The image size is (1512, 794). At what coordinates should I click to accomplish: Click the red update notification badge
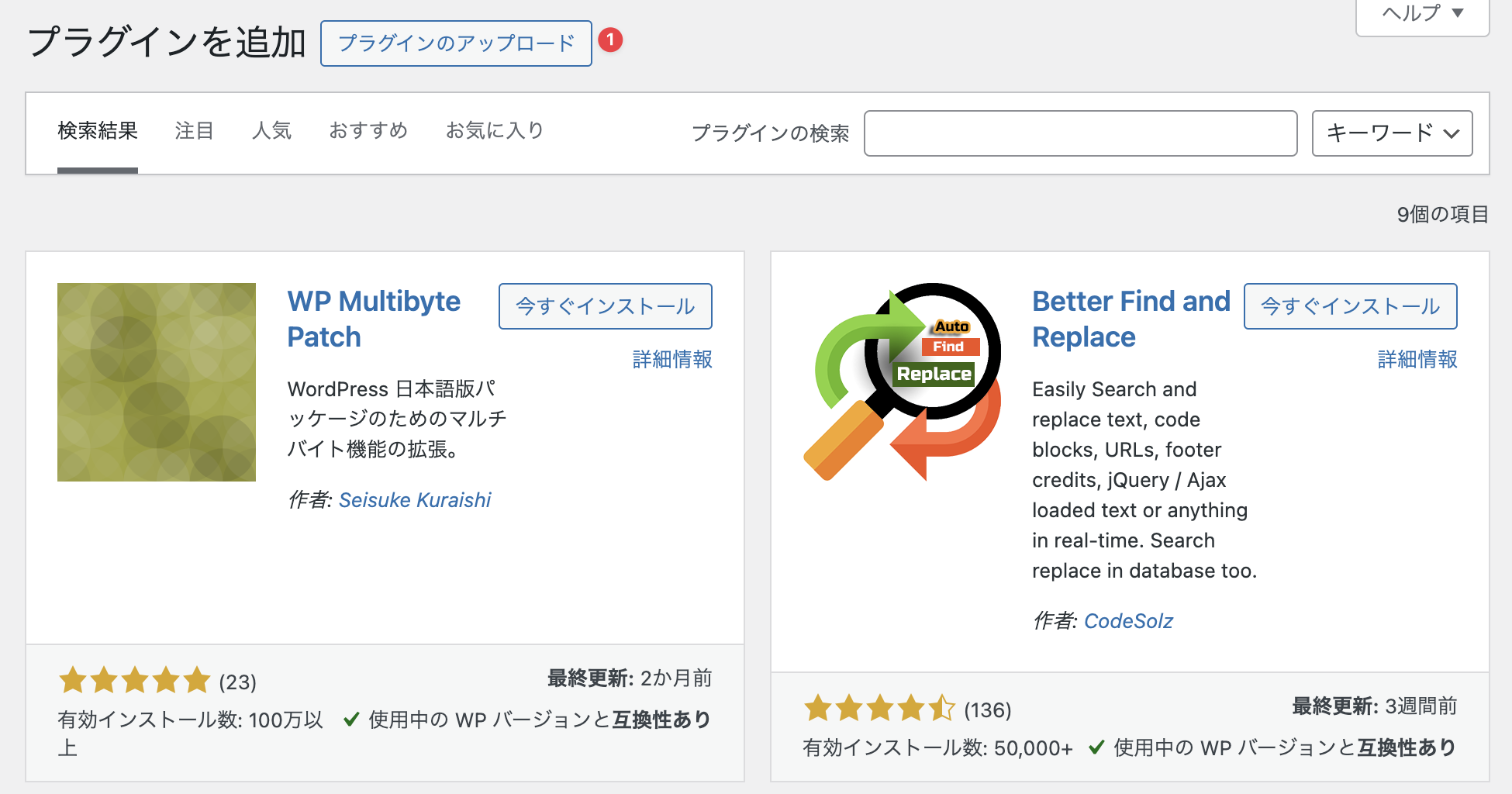[x=610, y=40]
